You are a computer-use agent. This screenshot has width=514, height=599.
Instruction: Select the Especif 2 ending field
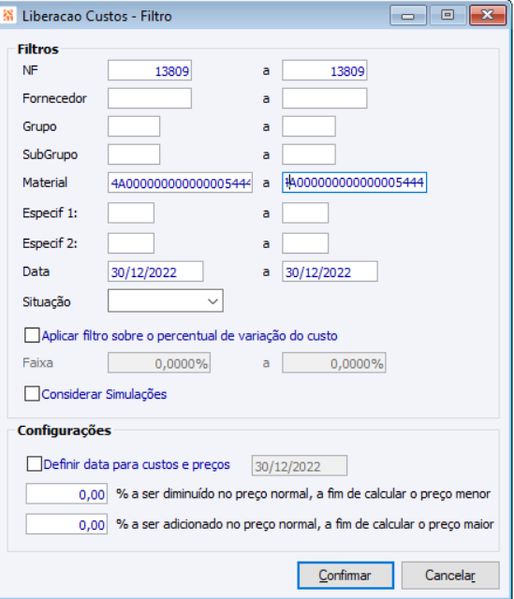tap(305, 243)
